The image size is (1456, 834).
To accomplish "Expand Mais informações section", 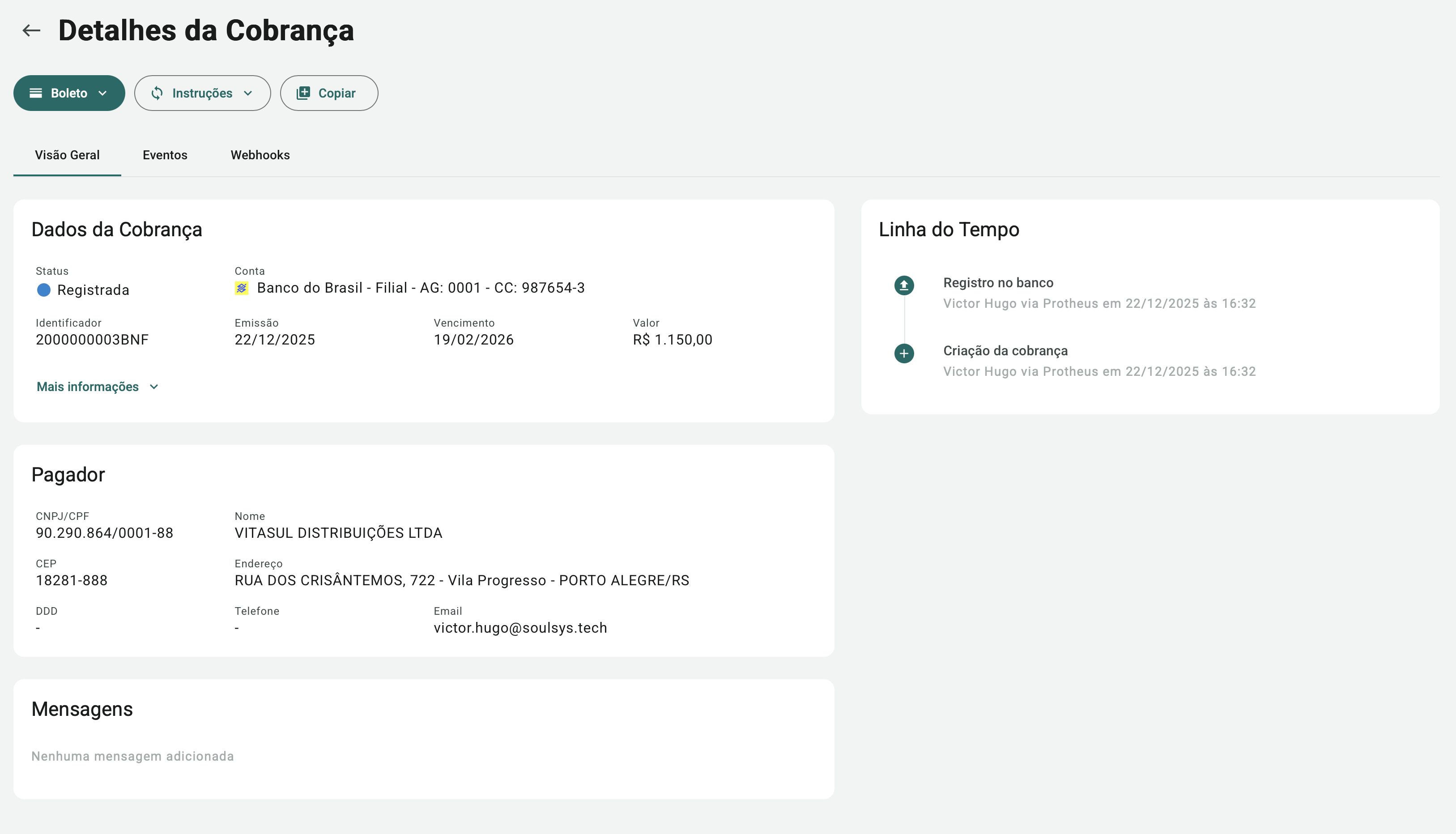I will point(98,387).
